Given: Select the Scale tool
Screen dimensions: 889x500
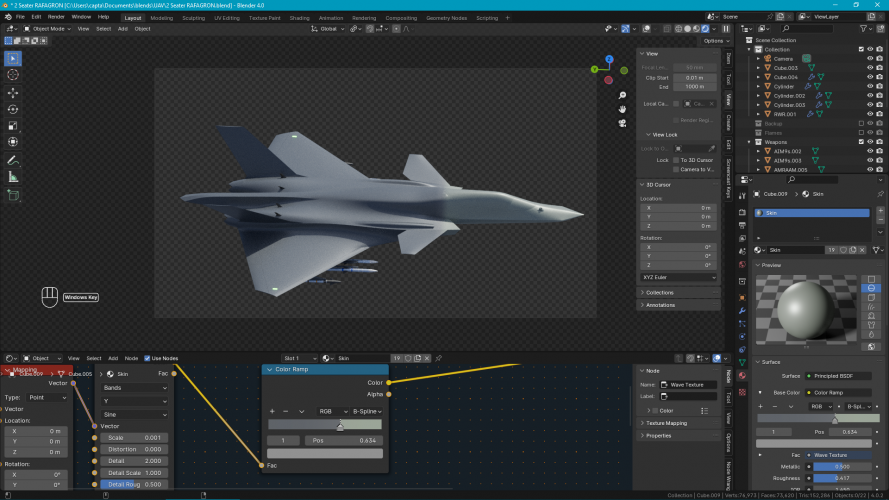Looking at the screenshot, I should [x=13, y=125].
